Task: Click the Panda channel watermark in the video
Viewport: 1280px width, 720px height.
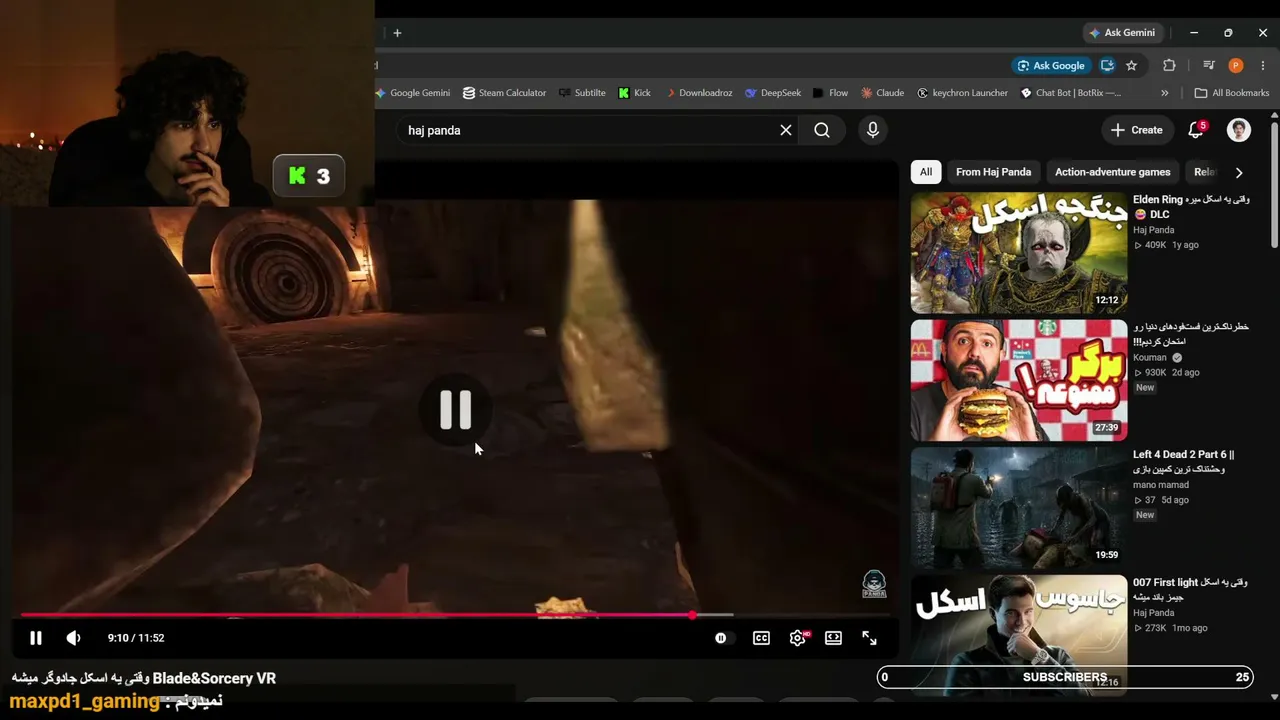Action: coord(874,584)
